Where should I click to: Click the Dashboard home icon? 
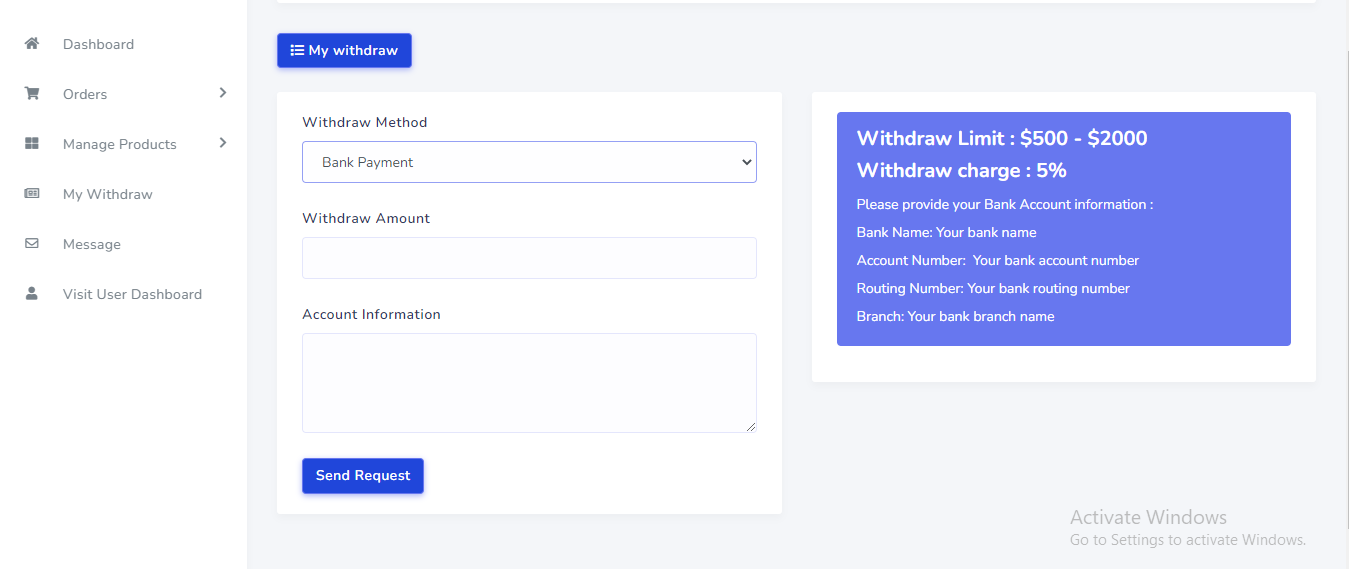(x=32, y=44)
